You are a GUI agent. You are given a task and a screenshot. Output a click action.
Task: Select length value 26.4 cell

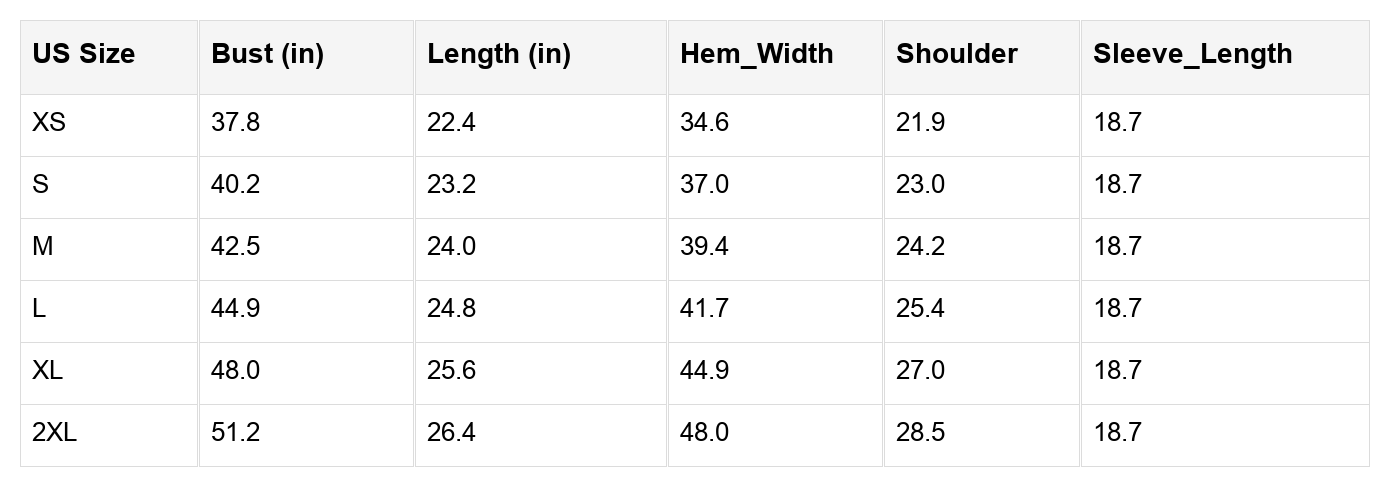coord(451,433)
